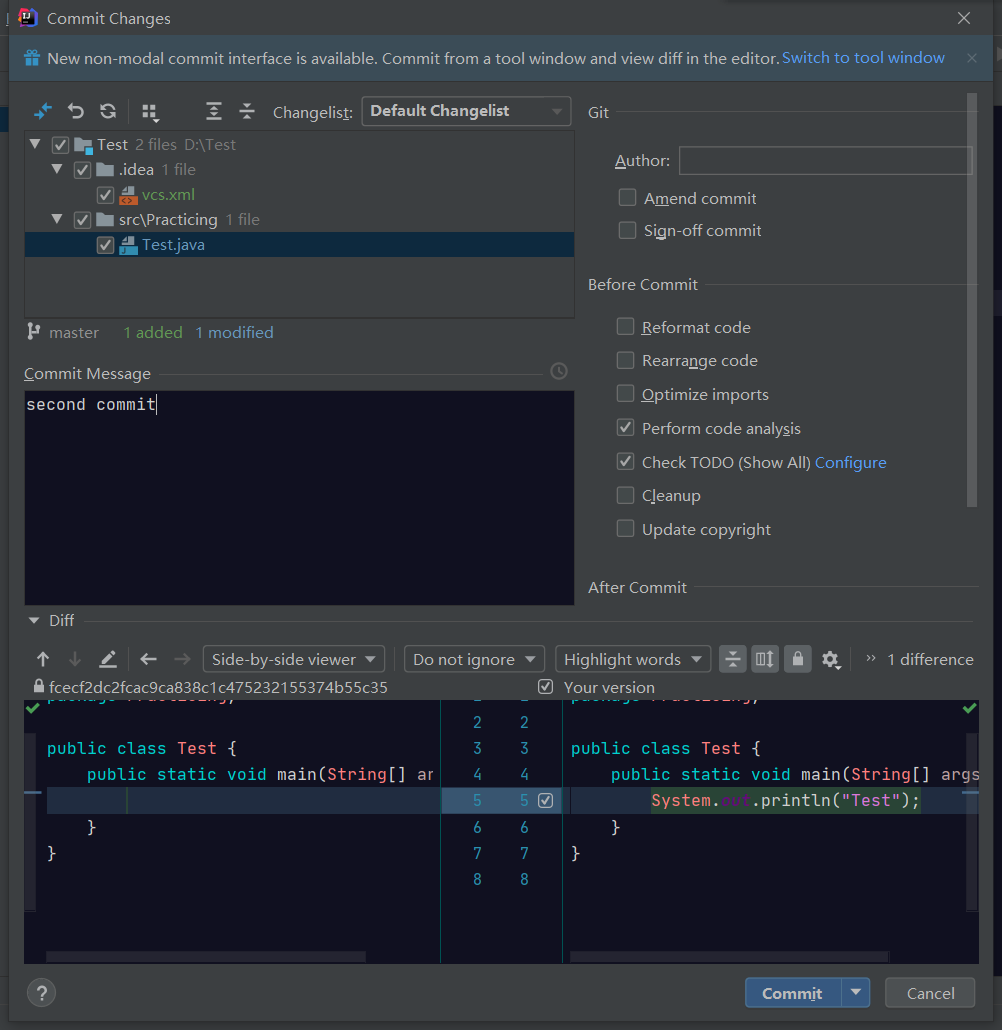Open the Group By icon menu
The width and height of the screenshot is (1002, 1030).
150,112
